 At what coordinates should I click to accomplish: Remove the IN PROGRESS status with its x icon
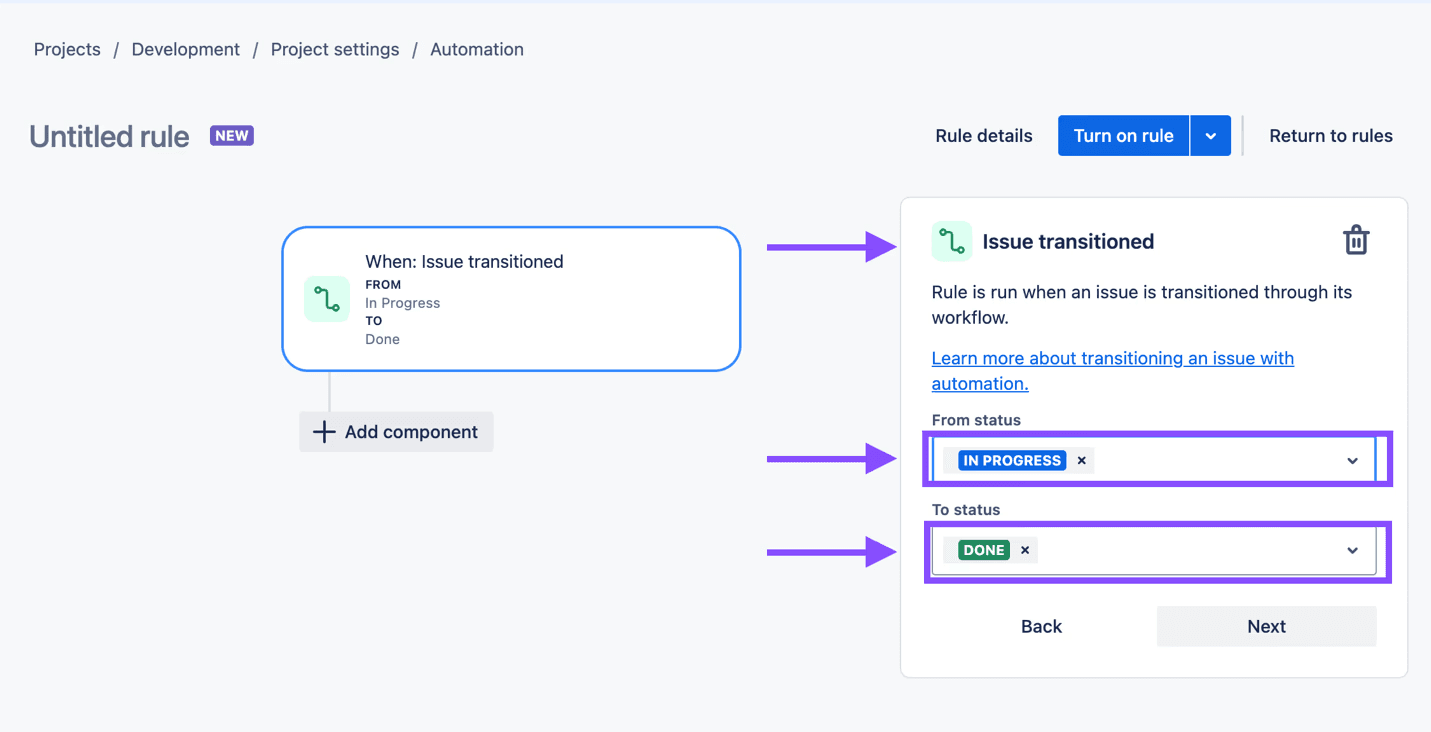click(x=1081, y=460)
